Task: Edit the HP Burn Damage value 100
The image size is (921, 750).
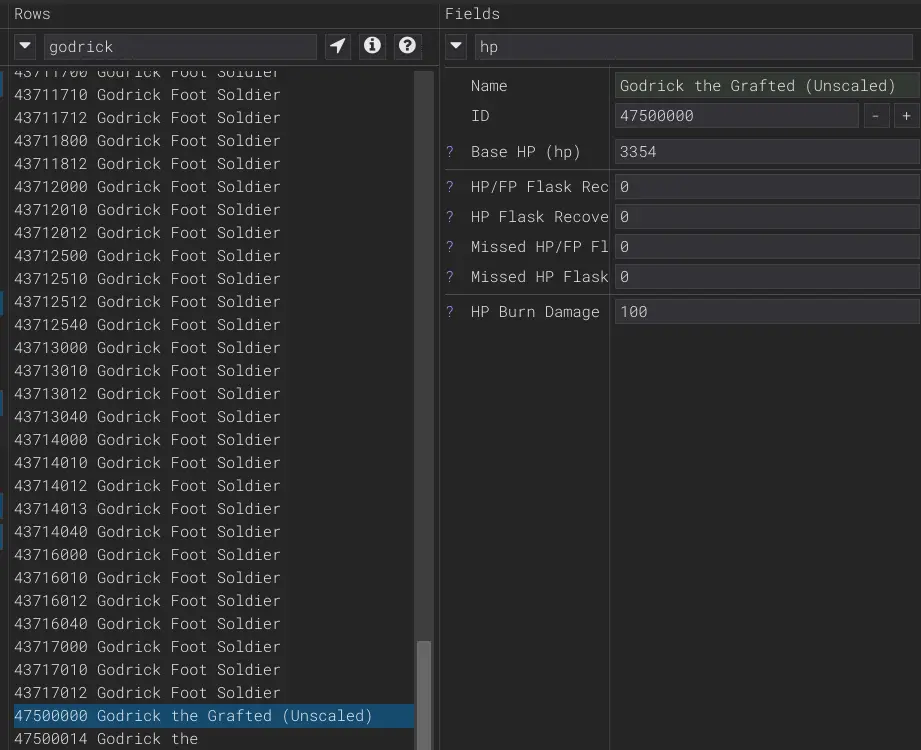Action: pyautogui.click(x=767, y=312)
